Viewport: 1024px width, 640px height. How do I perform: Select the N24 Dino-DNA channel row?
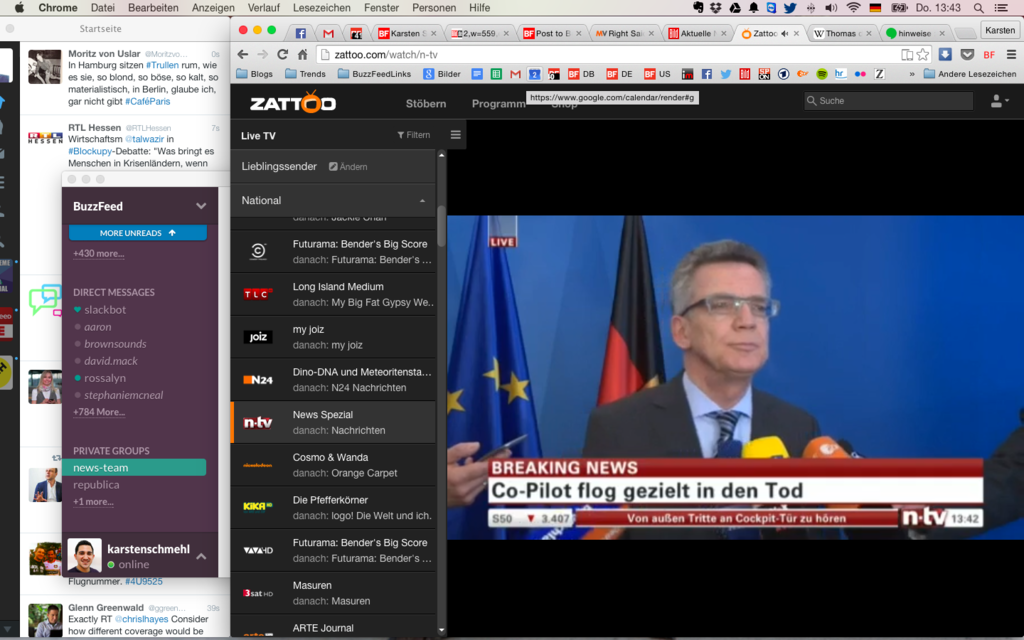[x=333, y=379]
